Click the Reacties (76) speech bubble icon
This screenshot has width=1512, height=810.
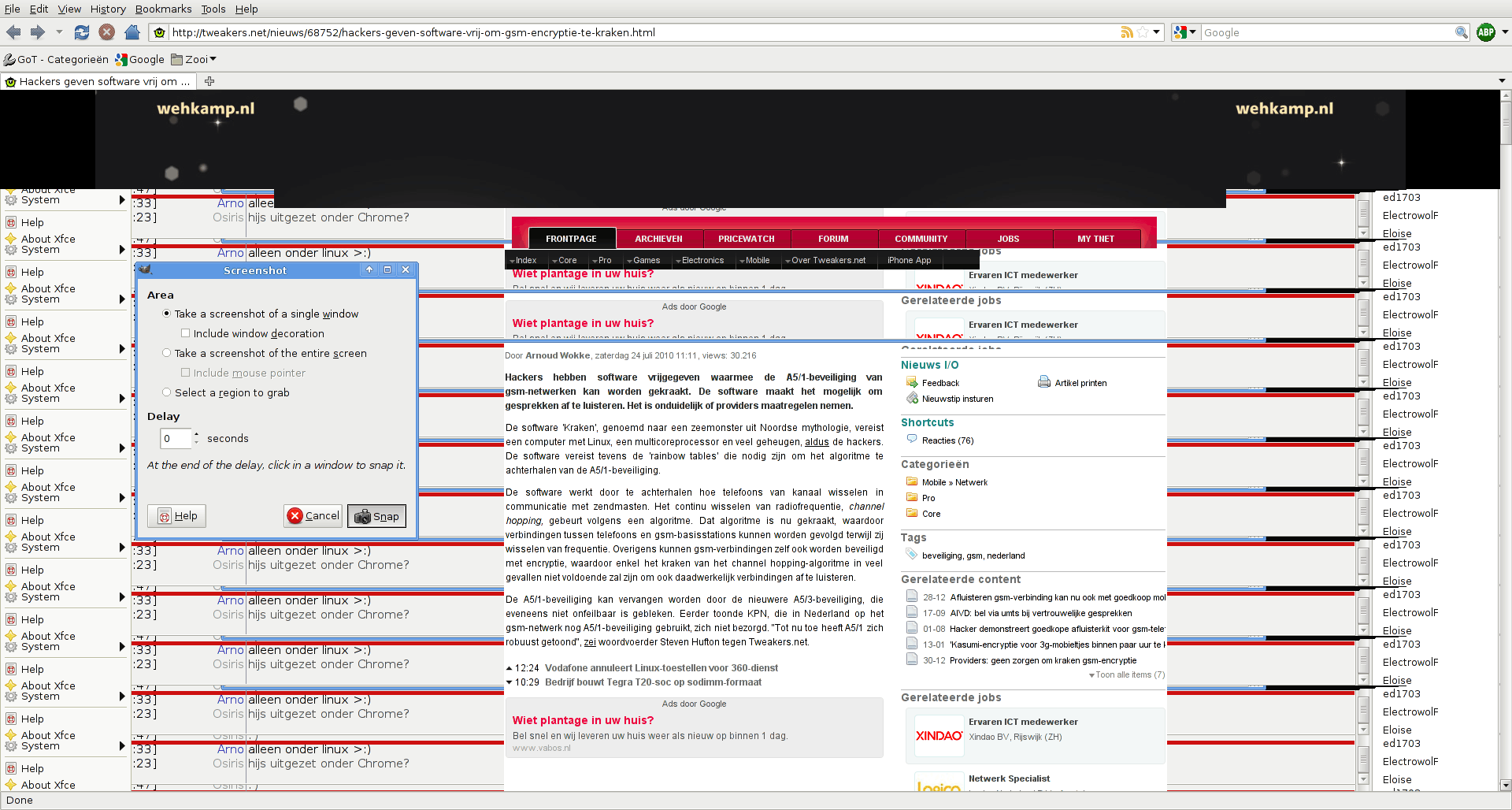pyautogui.click(x=912, y=439)
